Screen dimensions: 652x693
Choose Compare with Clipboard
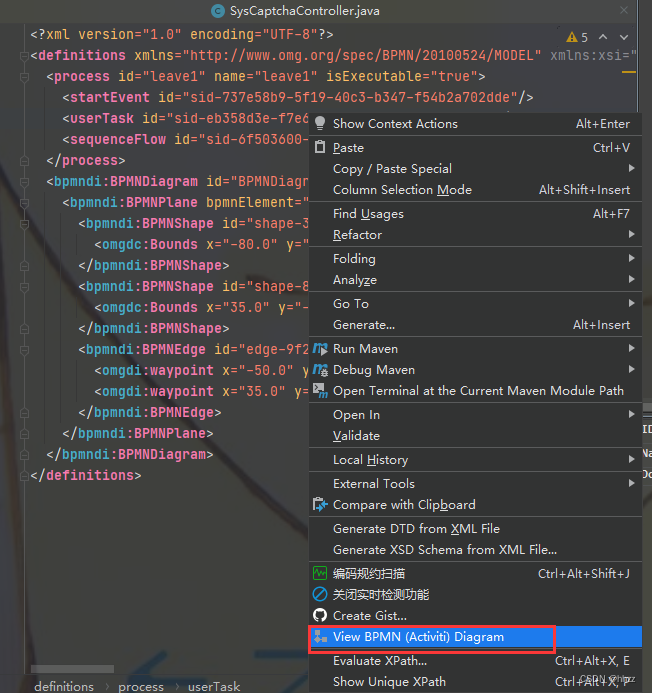click(x=475, y=505)
